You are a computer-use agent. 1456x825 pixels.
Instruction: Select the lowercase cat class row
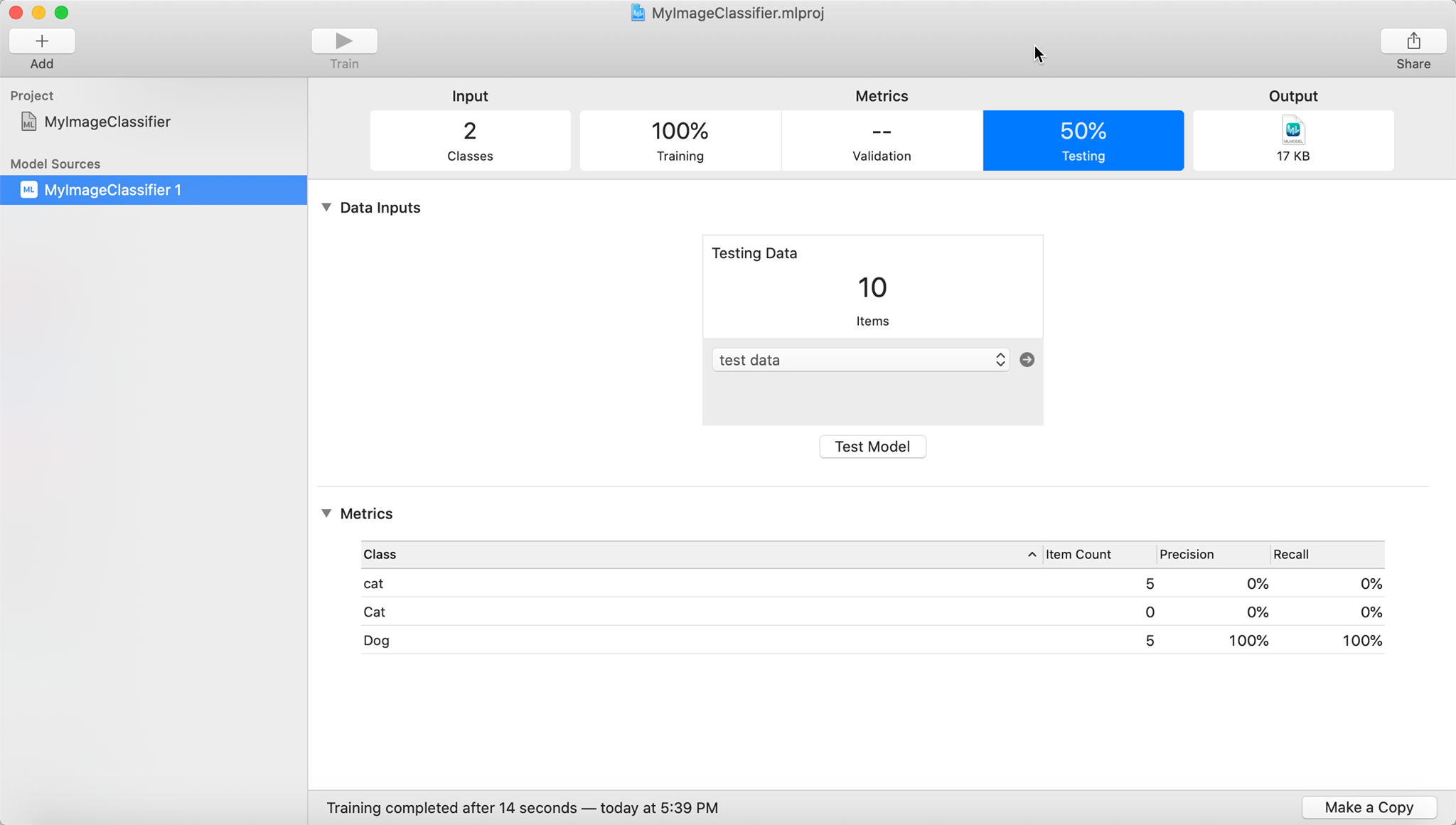pos(872,583)
